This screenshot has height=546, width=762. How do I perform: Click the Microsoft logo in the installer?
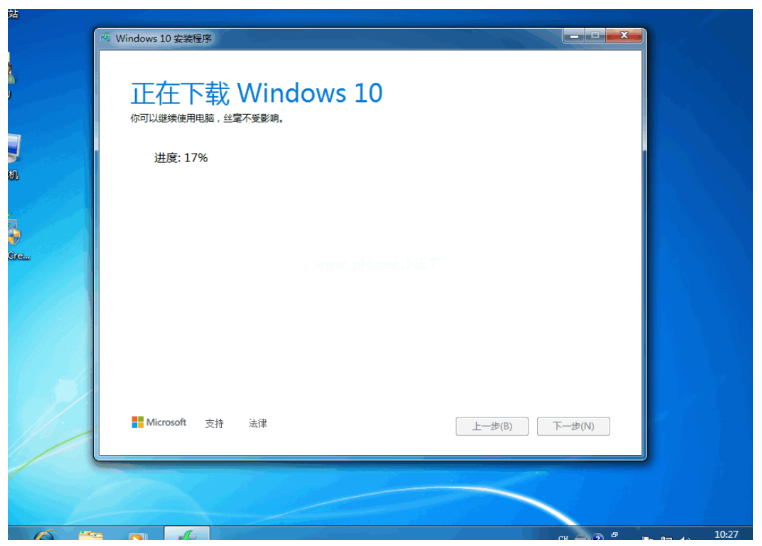click(x=158, y=423)
